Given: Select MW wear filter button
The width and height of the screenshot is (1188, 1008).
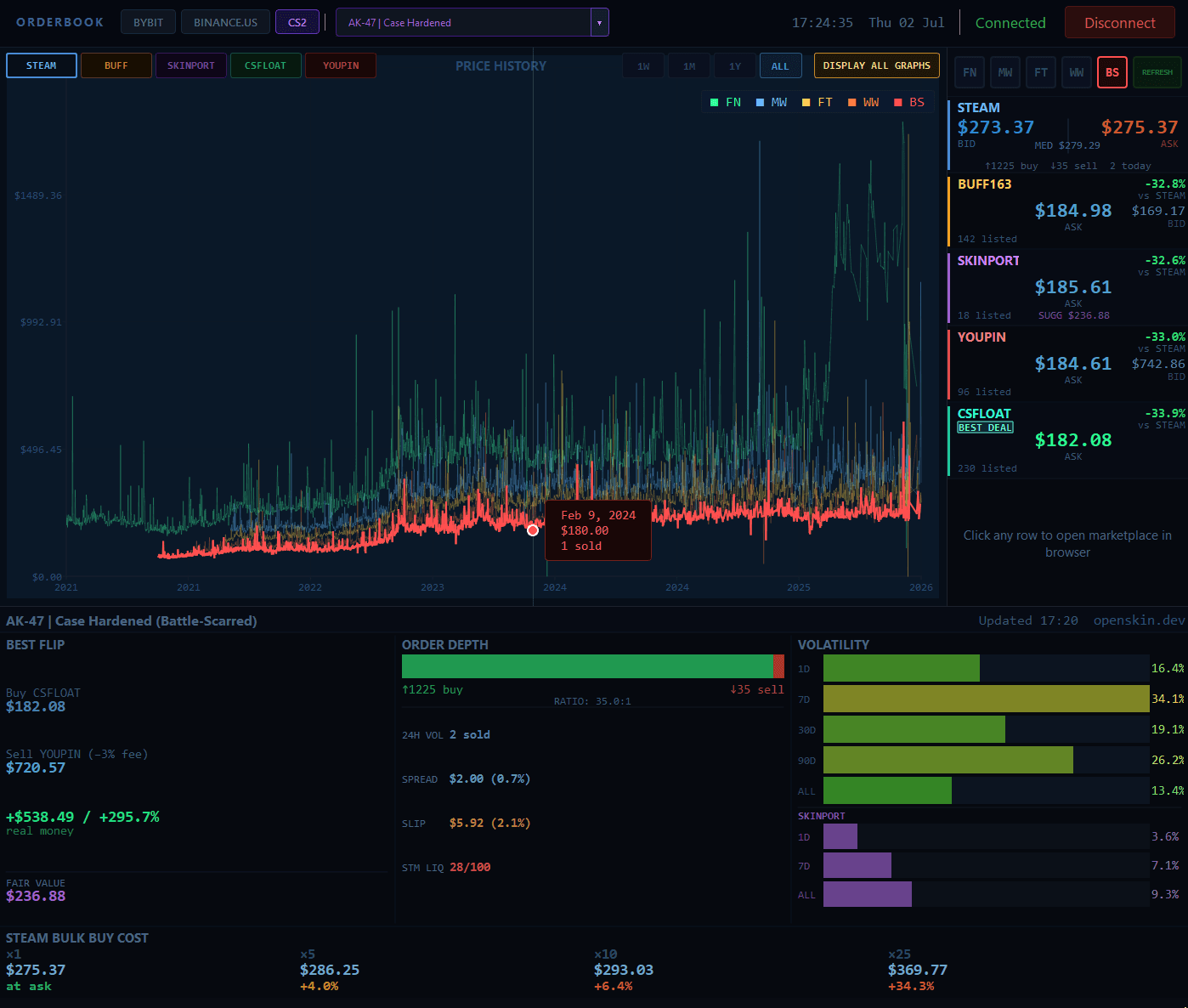Looking at the screenshot, I should 1005,72.
